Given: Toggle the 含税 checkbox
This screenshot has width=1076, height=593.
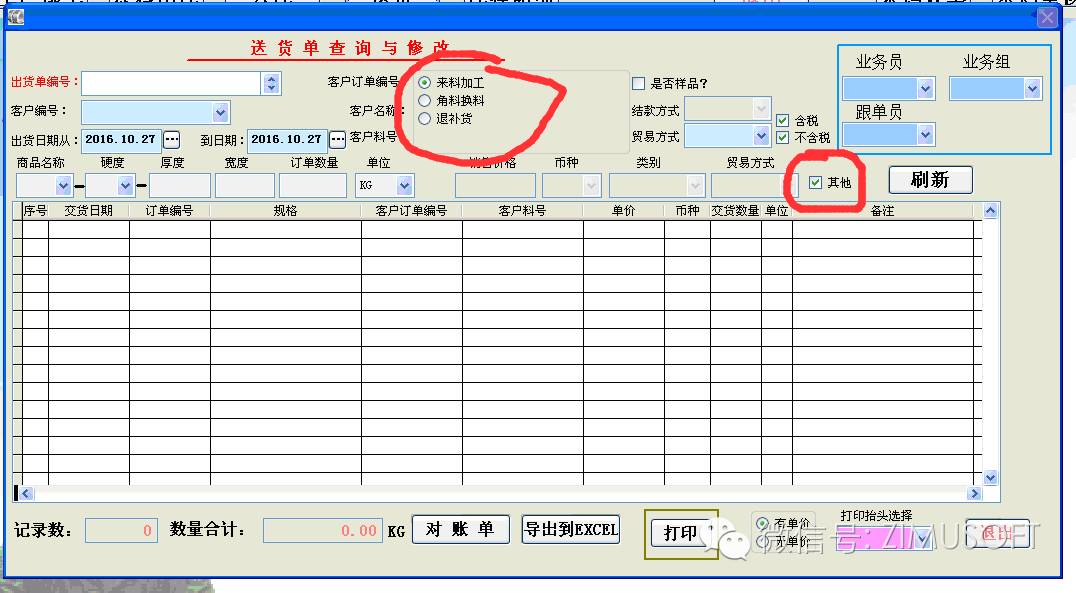Looking at the screenshot, I should pos(783,121).
